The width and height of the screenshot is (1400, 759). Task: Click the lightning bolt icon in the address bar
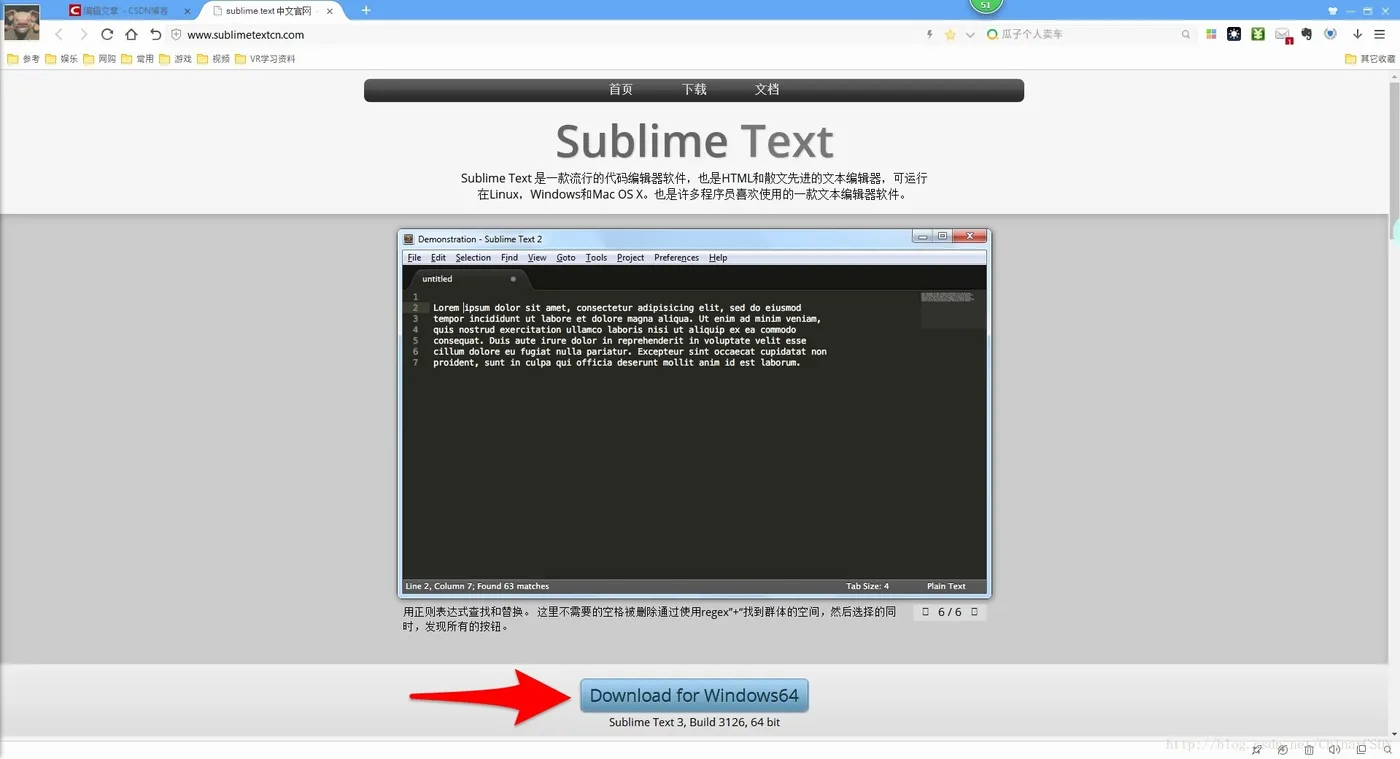[x=929, y=33]
